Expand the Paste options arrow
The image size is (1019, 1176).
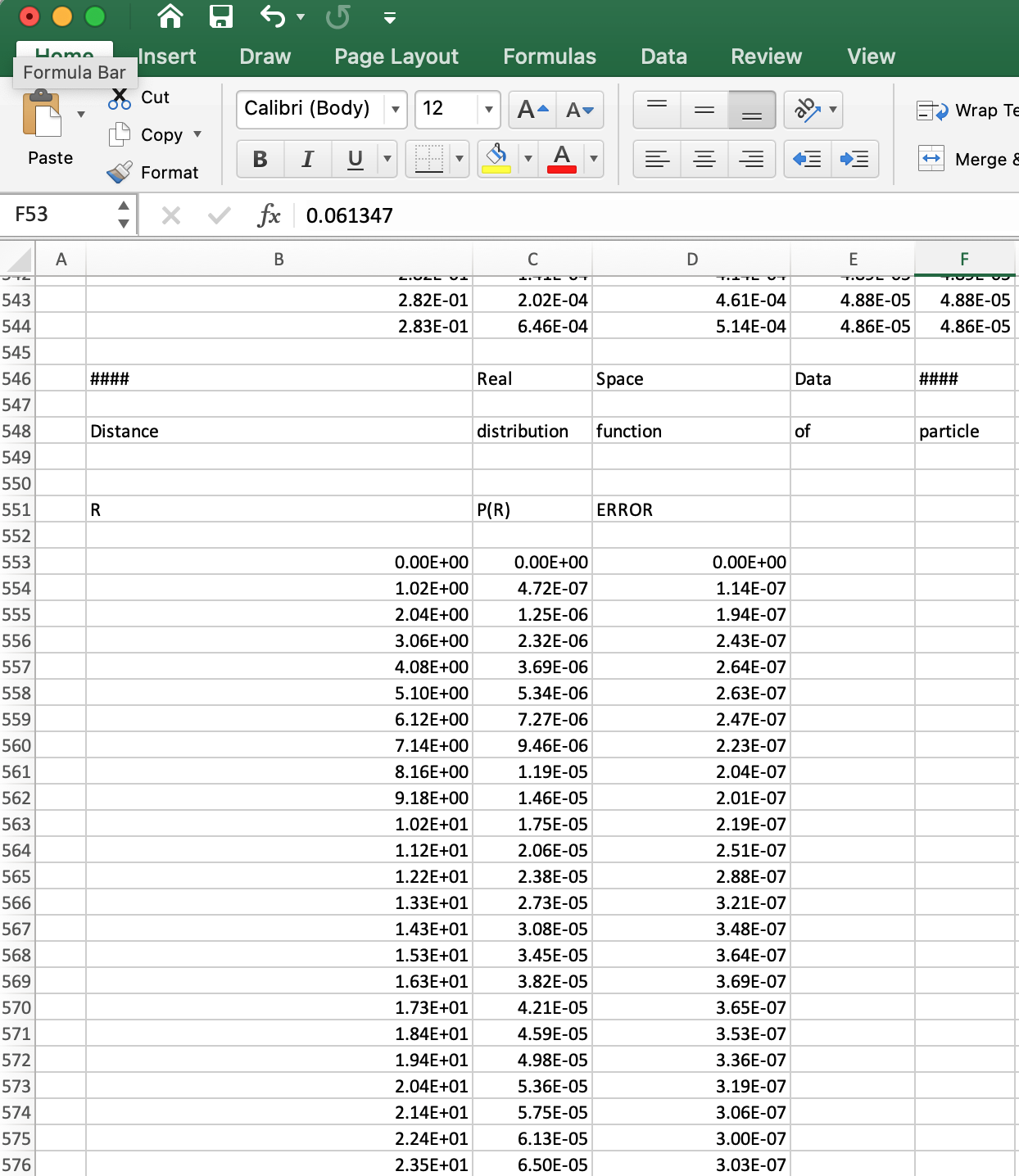point(81,115)
